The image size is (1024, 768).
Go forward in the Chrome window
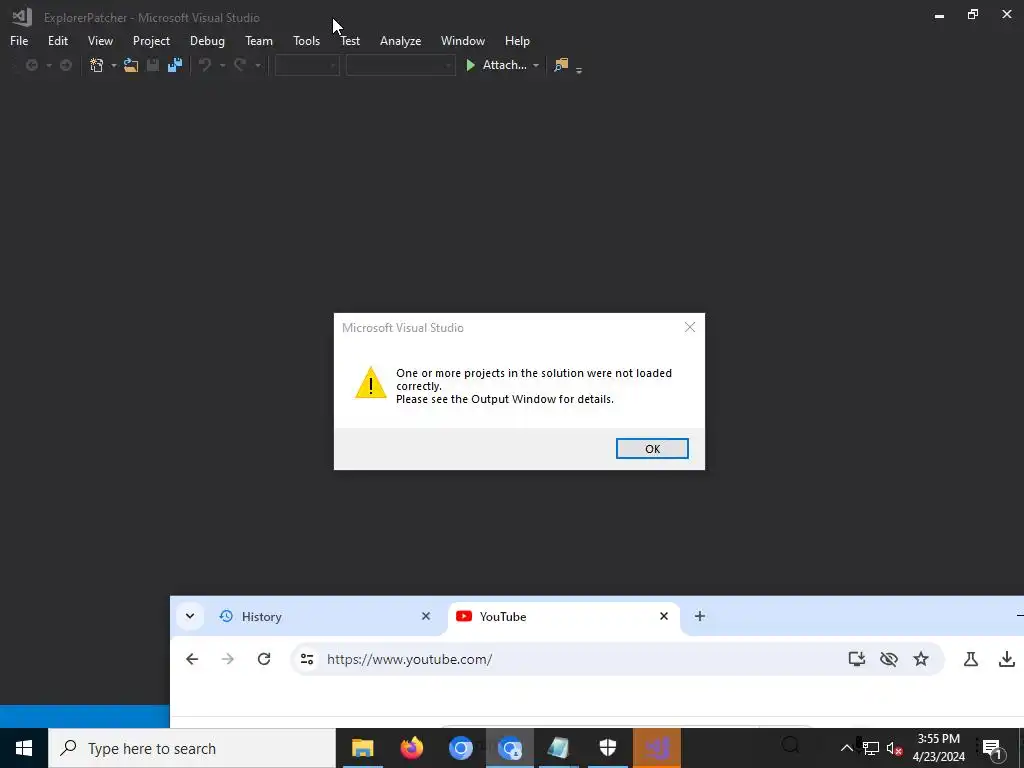click(x=227, y=659)
